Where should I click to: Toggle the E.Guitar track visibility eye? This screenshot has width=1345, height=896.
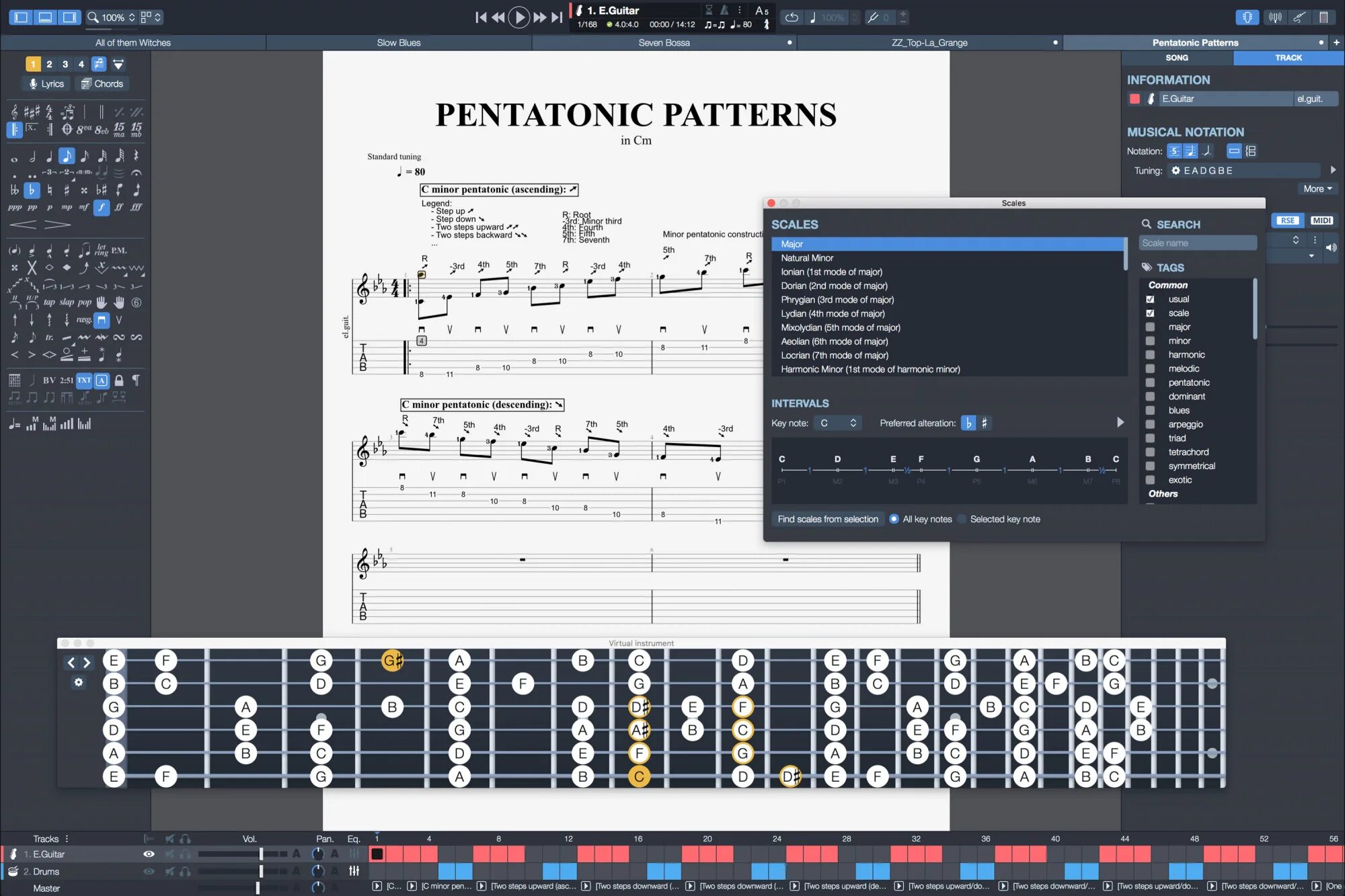[x=149, y=854]
